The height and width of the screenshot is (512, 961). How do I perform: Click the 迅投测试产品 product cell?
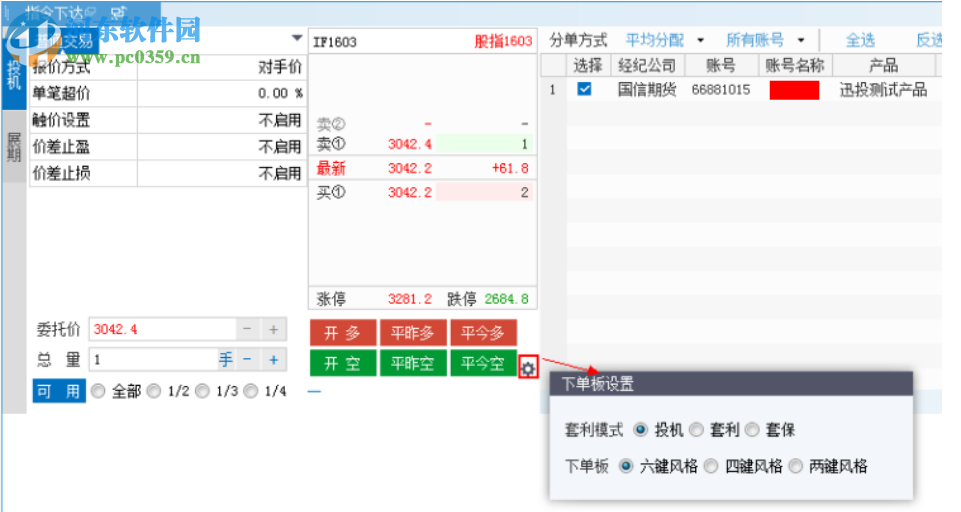coord(883,90)
